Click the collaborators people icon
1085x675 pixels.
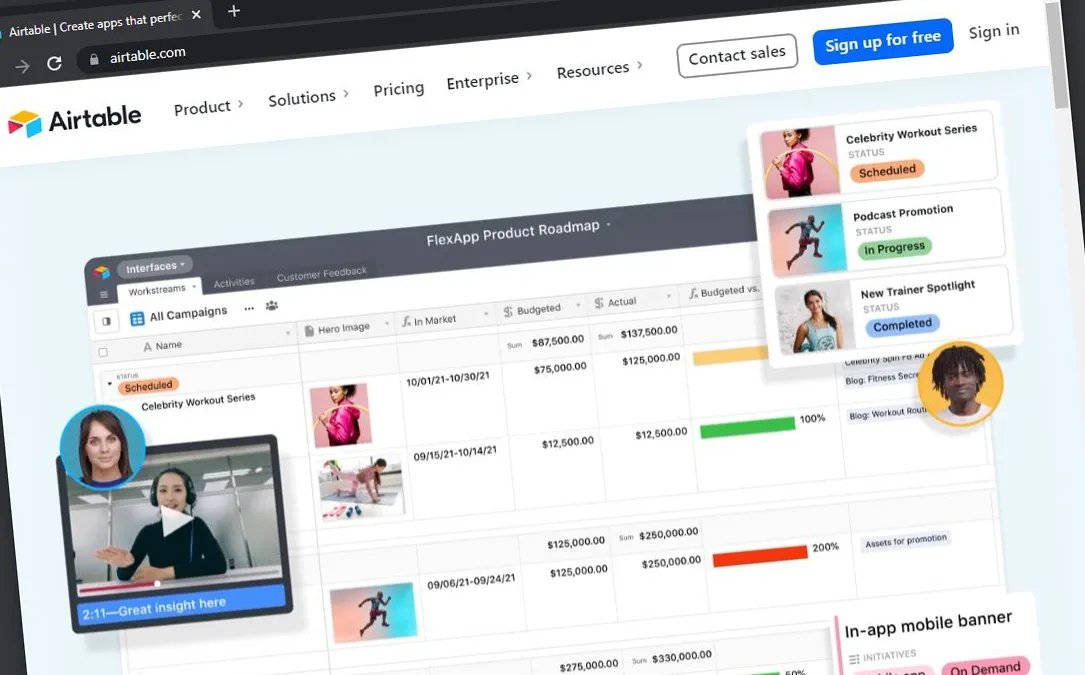[x=272, y=305]
